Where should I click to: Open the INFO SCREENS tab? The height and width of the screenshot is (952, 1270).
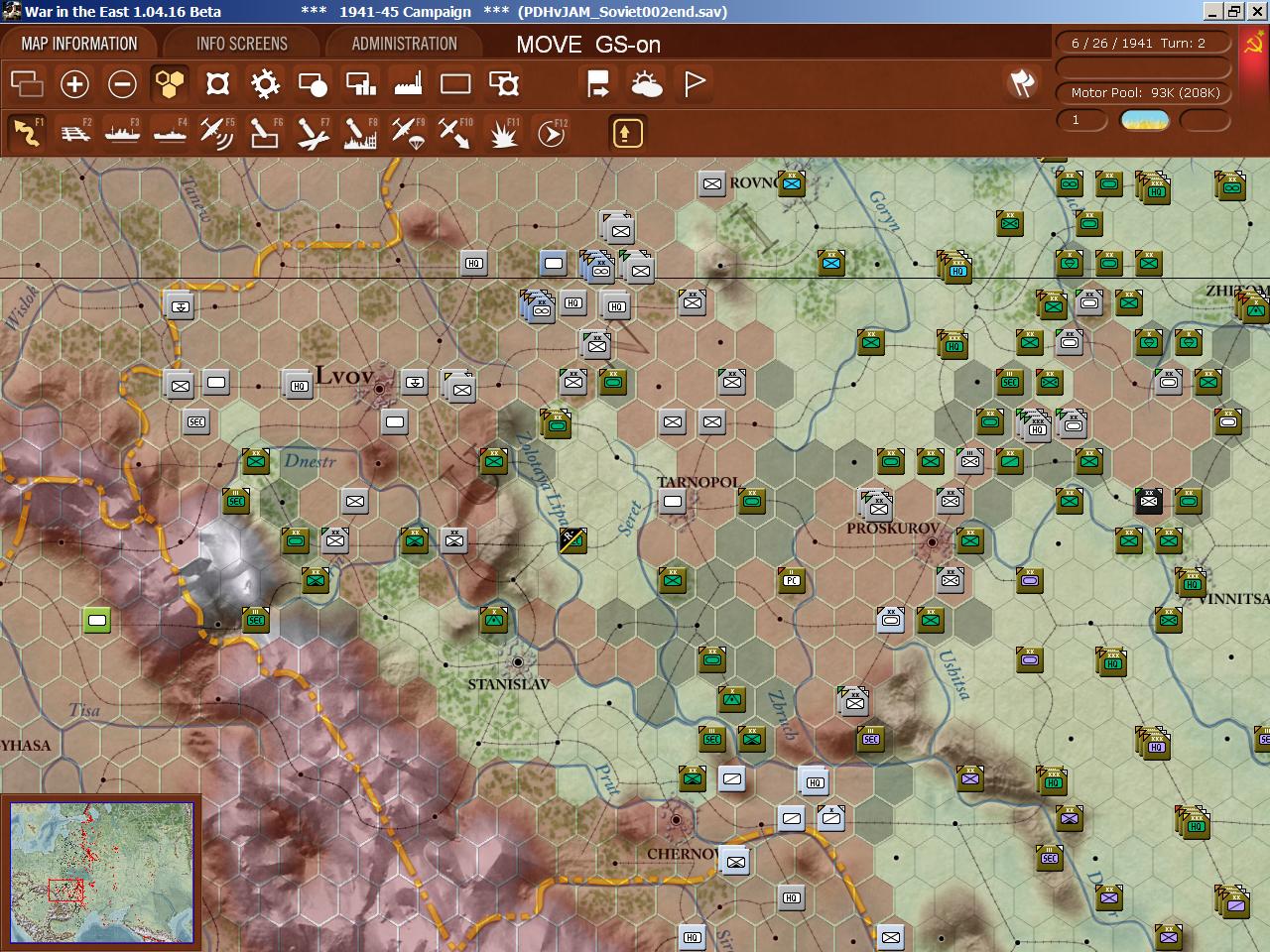[242, 44]
